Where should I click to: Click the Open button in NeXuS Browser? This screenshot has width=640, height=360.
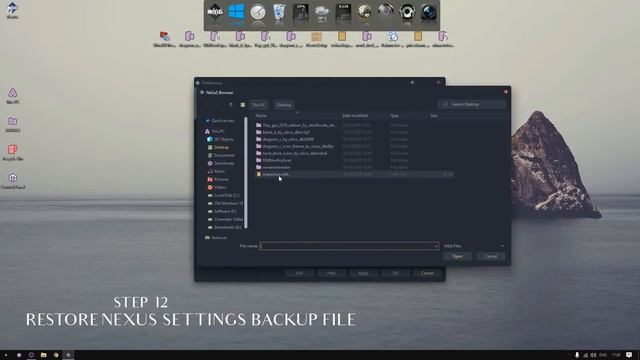coord(458,256)
